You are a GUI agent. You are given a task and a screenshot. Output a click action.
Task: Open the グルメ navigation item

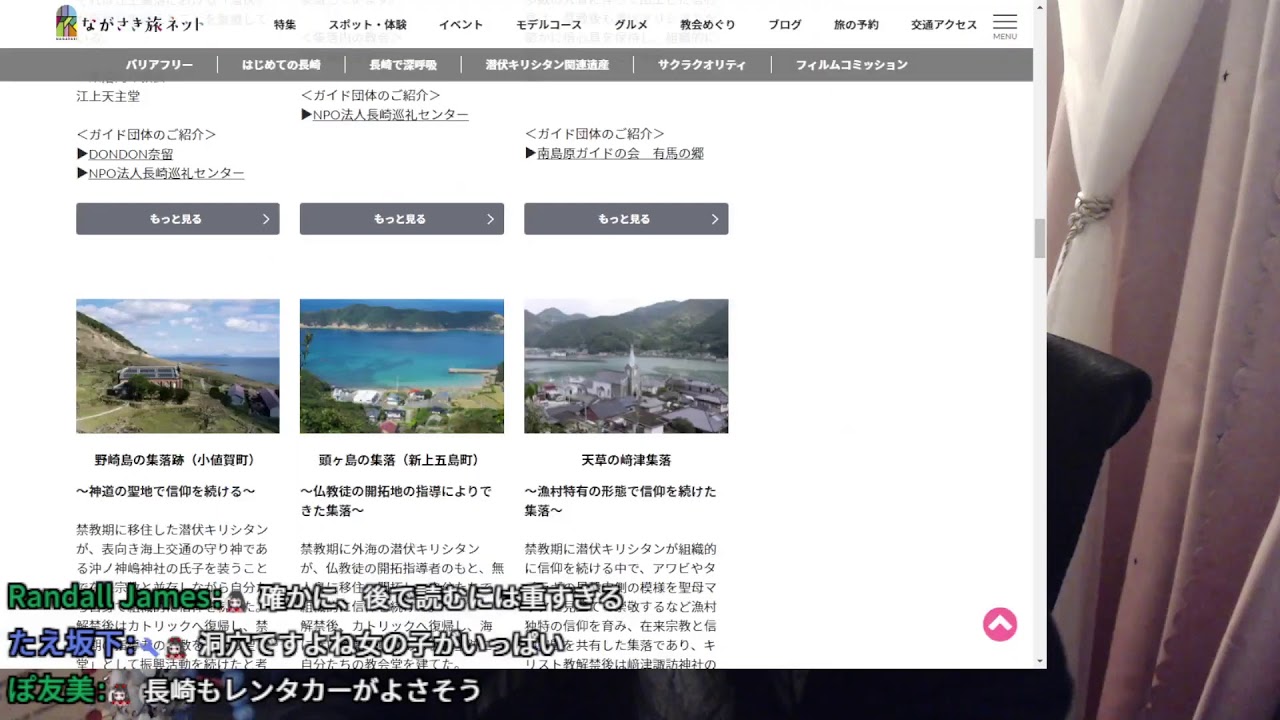point(630,25)
